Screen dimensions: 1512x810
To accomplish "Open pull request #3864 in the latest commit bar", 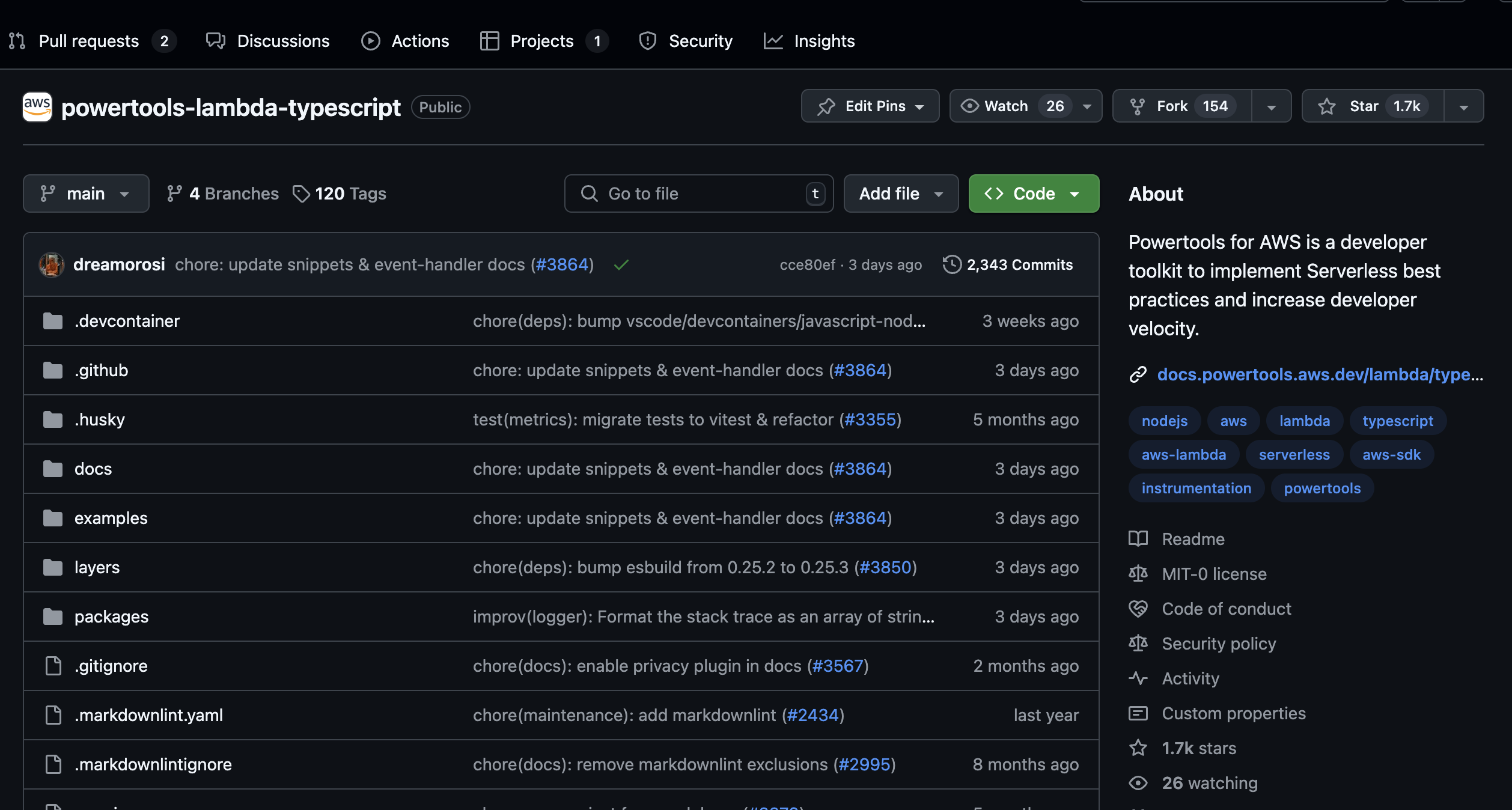I will pos(562,264).
